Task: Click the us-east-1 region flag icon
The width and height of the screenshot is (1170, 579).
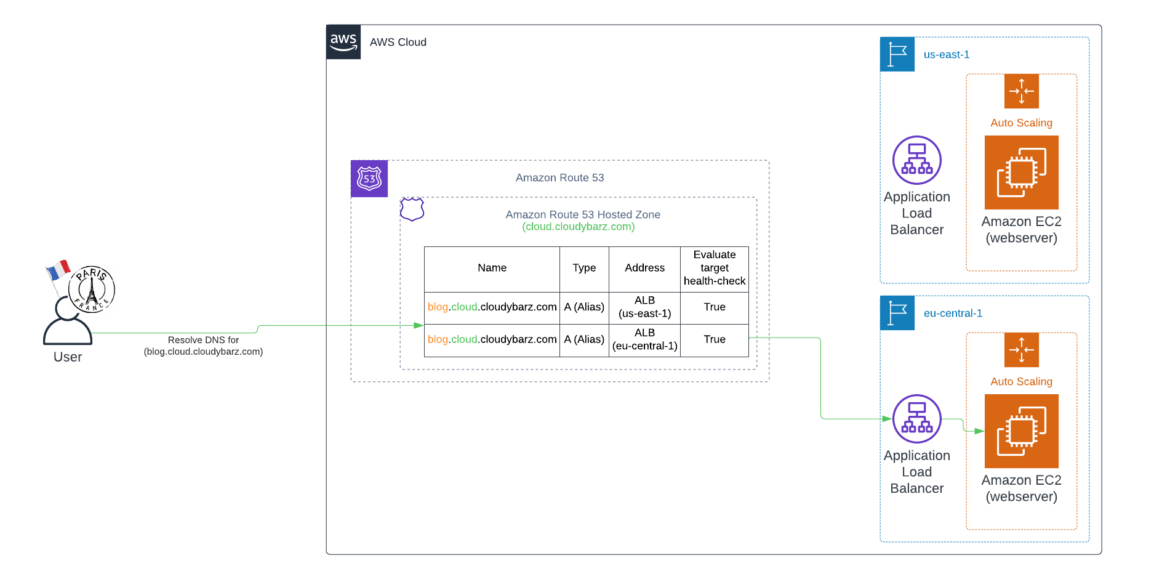Action: click(897, 54)
